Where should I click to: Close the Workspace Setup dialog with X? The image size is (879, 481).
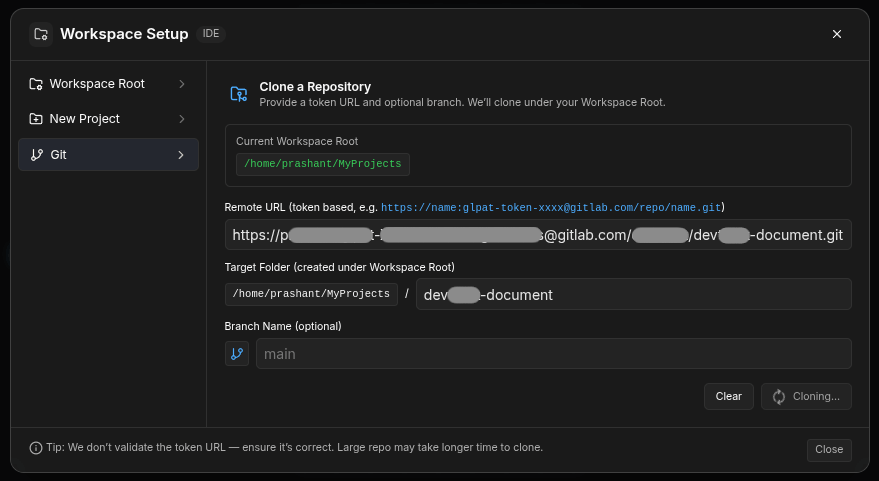[837, 34]
